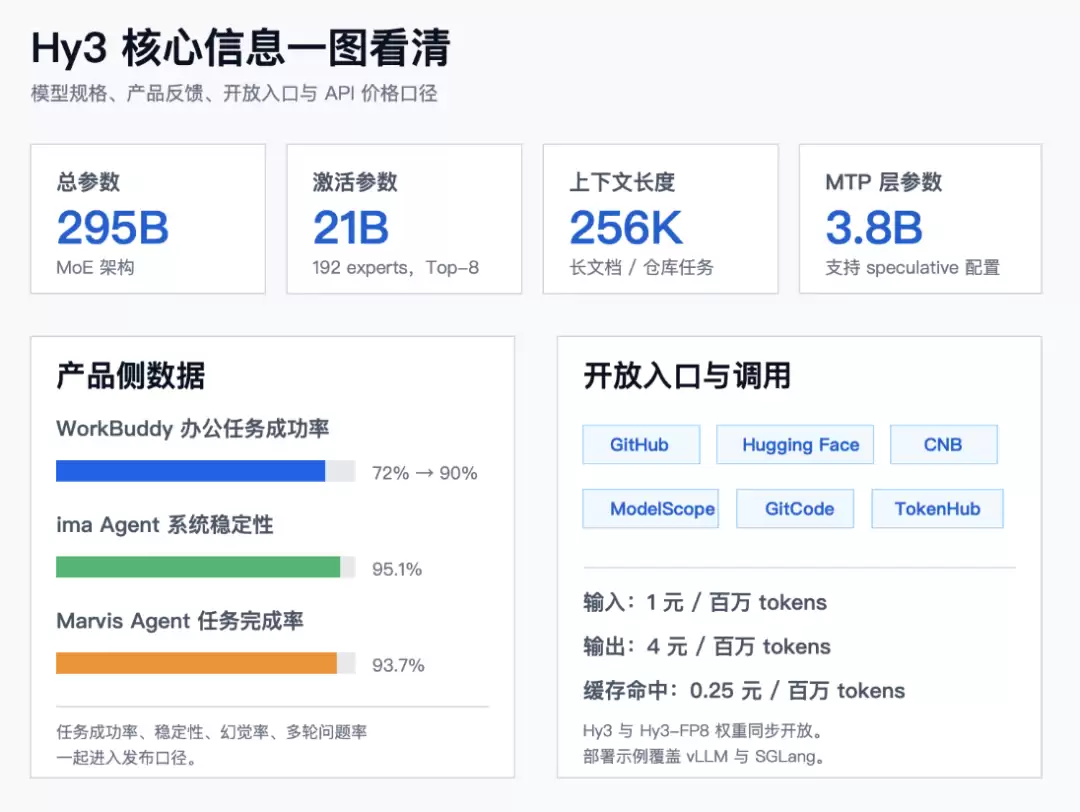Click the card label 'MTP 层参数'
Image resolution: width=1080 pixels, height=812 pixels.
click(x=884, y=182)
